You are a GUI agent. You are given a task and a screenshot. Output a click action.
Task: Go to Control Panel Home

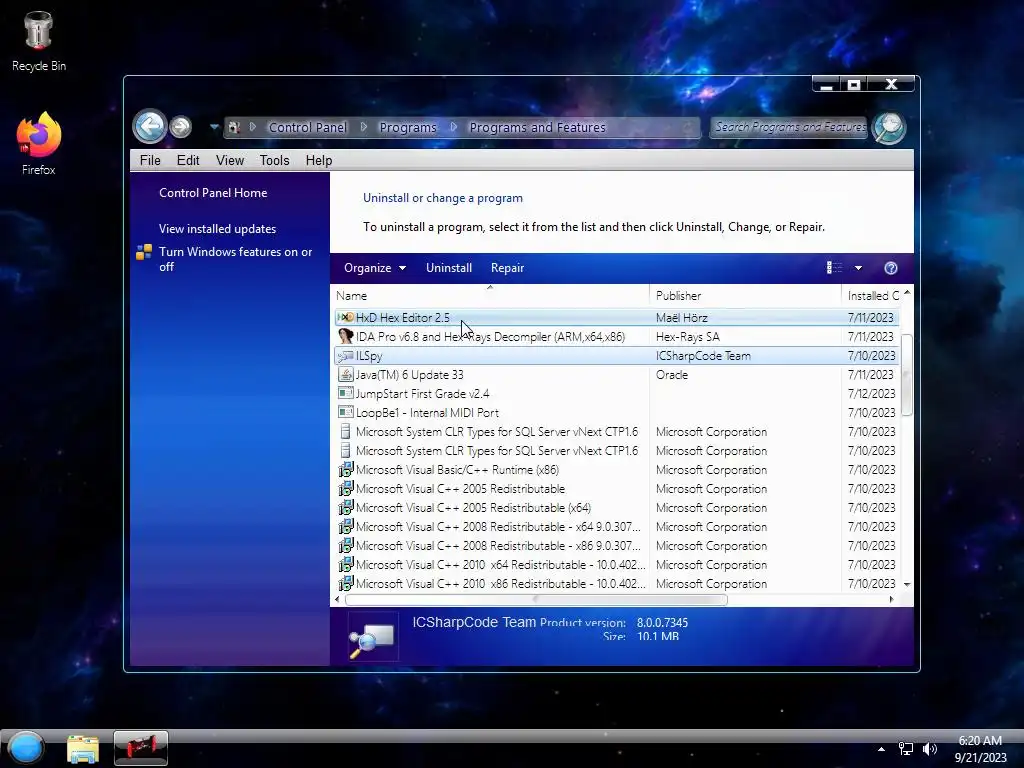click(213, 193)
